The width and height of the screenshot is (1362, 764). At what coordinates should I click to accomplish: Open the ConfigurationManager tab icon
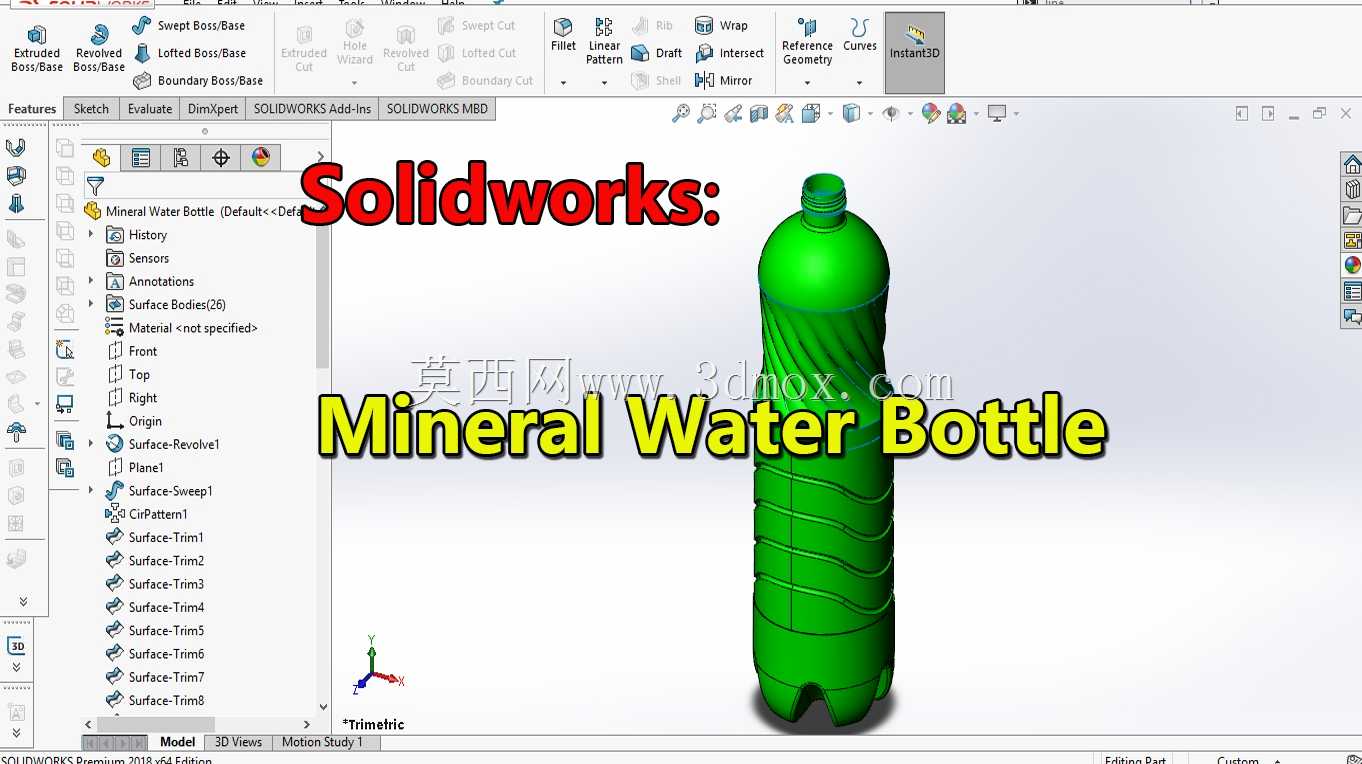click(x=181, y=158)
